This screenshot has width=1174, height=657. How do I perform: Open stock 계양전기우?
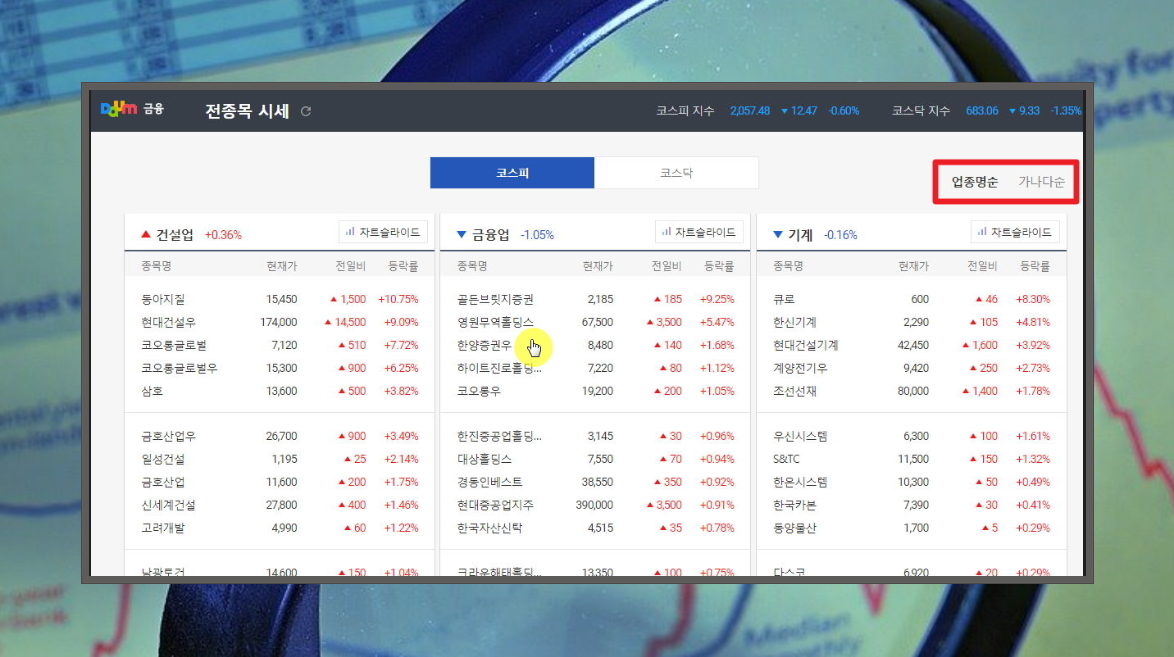800,368
